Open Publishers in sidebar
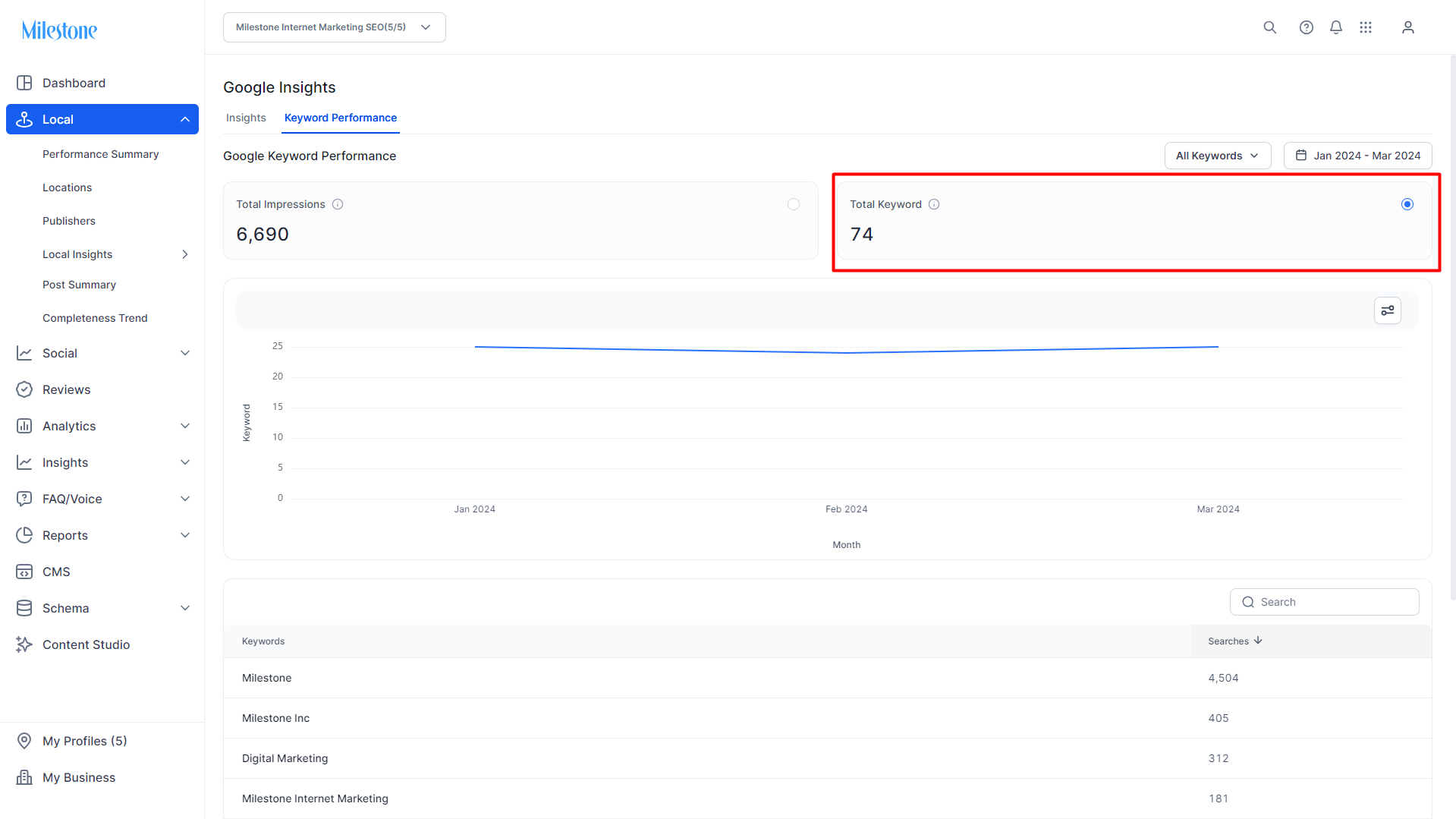This screenshot has width=1456, height=819. tap(69, 221)
